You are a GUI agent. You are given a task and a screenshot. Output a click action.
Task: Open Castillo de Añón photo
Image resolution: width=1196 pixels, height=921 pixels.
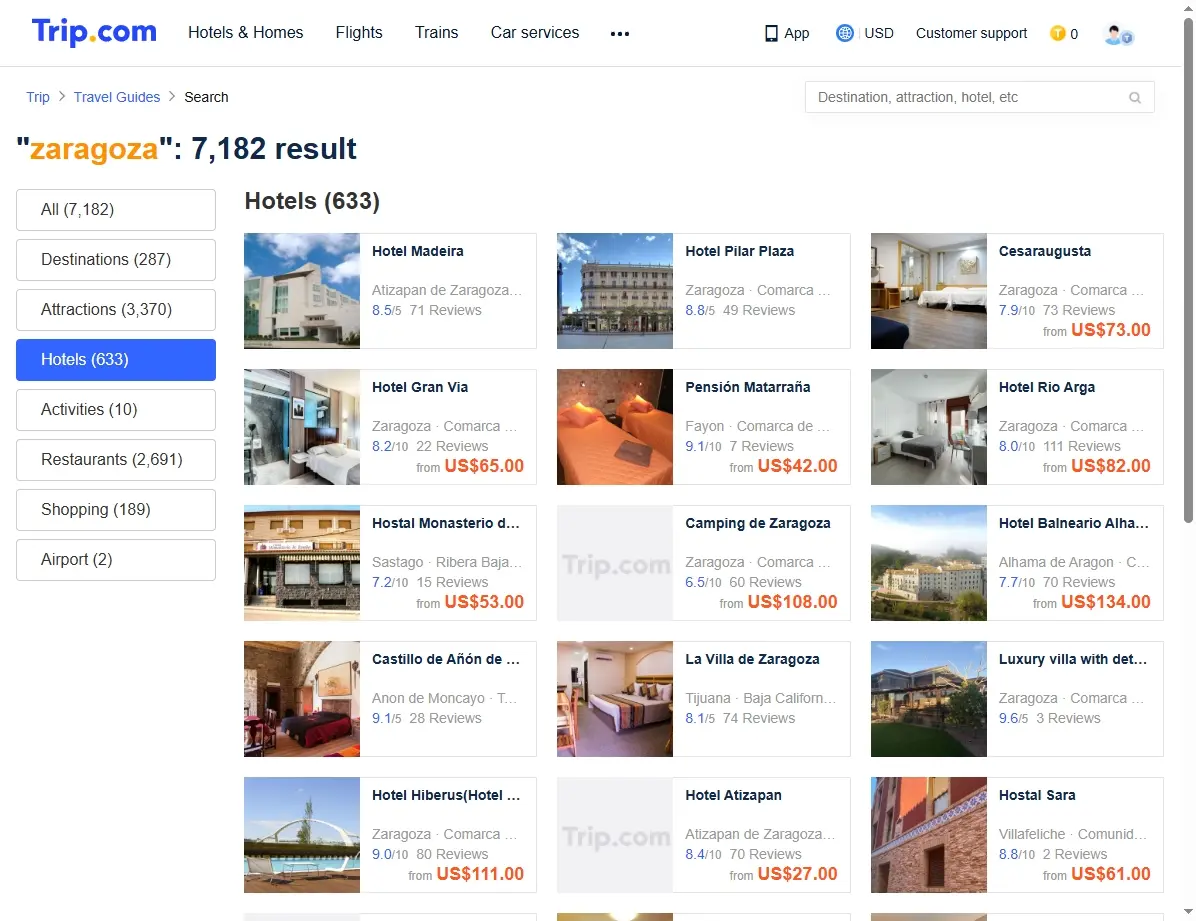click(x=302, y=699)
